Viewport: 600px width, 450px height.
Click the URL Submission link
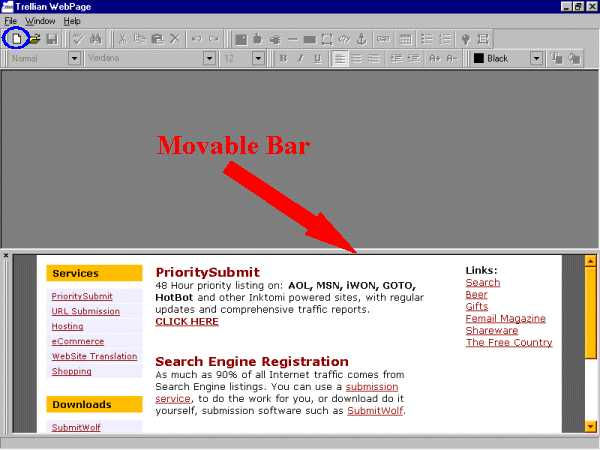[x=86, y=311]
